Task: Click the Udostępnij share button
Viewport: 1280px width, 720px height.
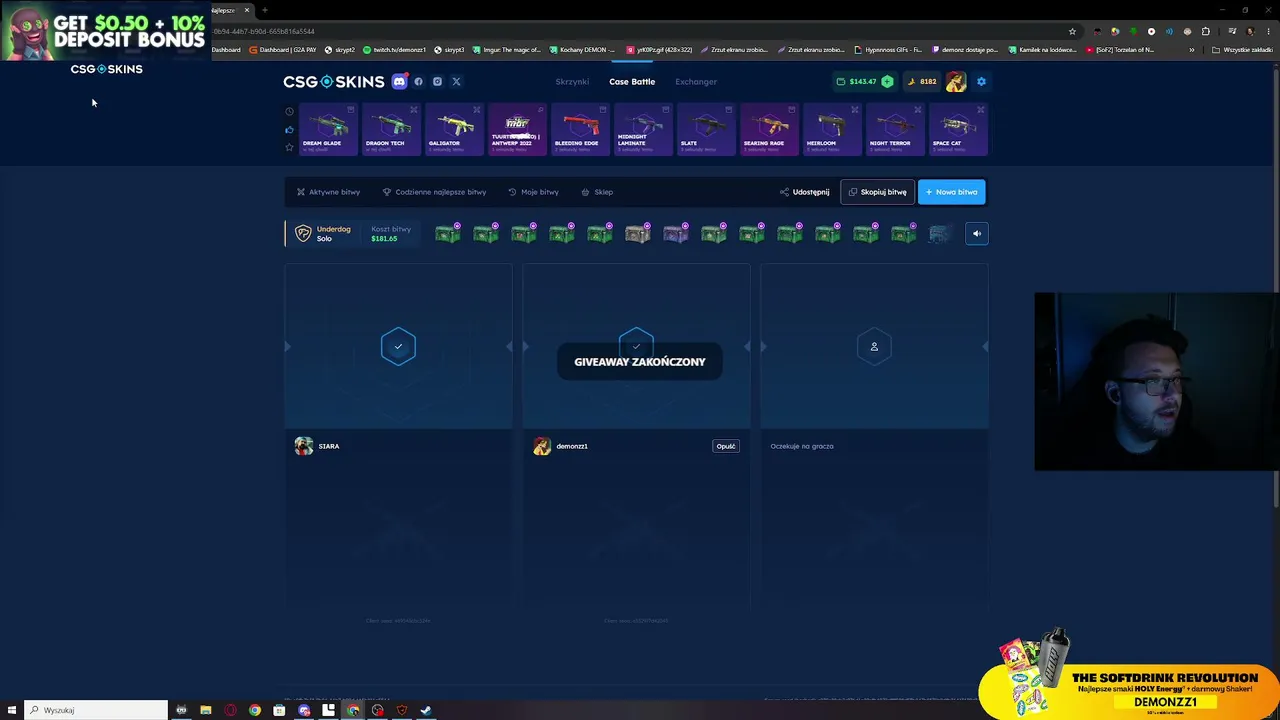Action: [x=804, y=192]
